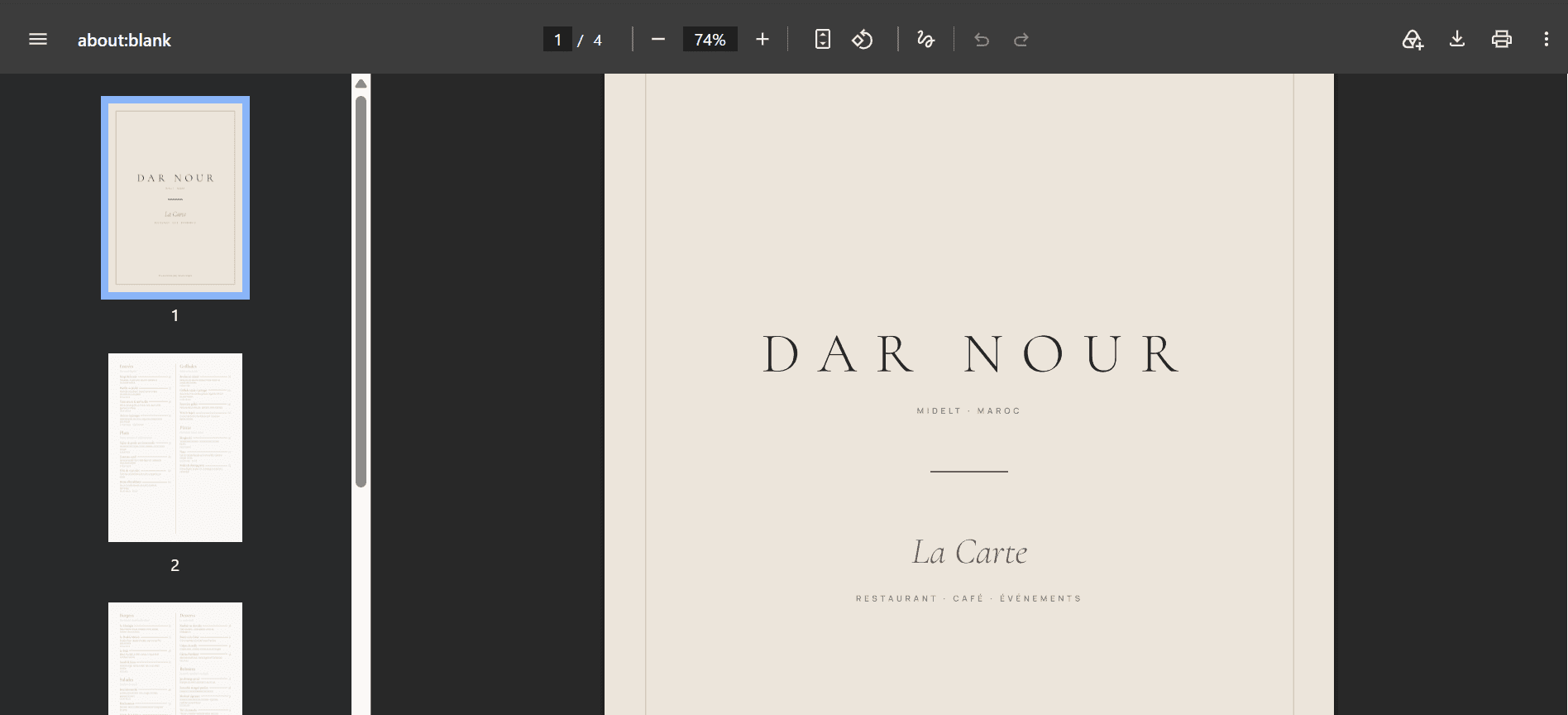Click the 74% zoom level field
The width and height of the screenshot is (1568, 715).
click(x=710, y=40)
